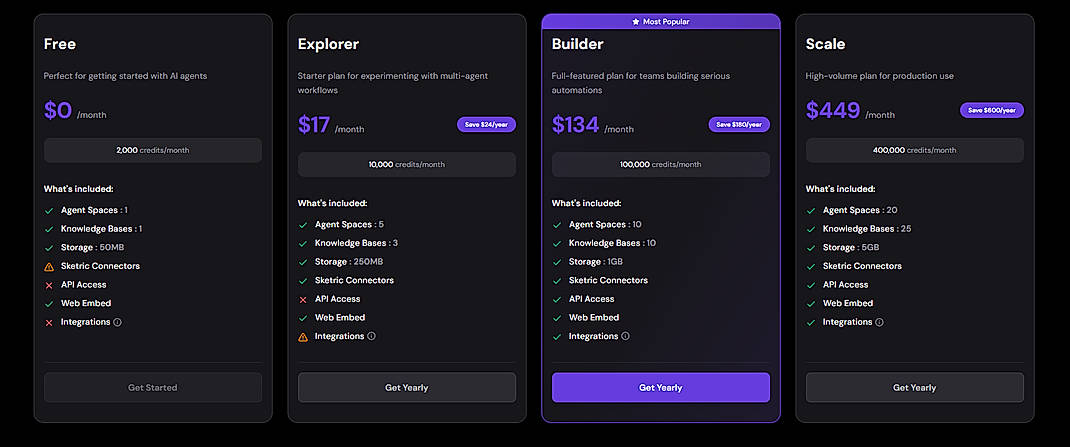Click Get Started on the Free plan
The height and width of the screenshot is (447, 1070).
pos(153,388)
